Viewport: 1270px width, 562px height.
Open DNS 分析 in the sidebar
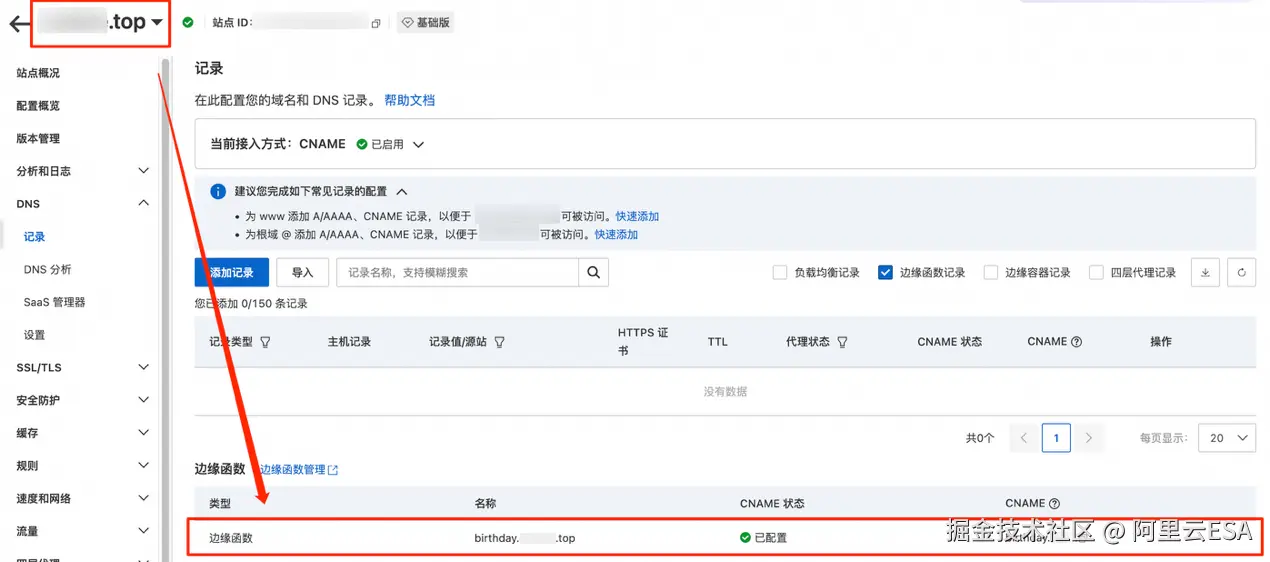[x=48, y=270]
